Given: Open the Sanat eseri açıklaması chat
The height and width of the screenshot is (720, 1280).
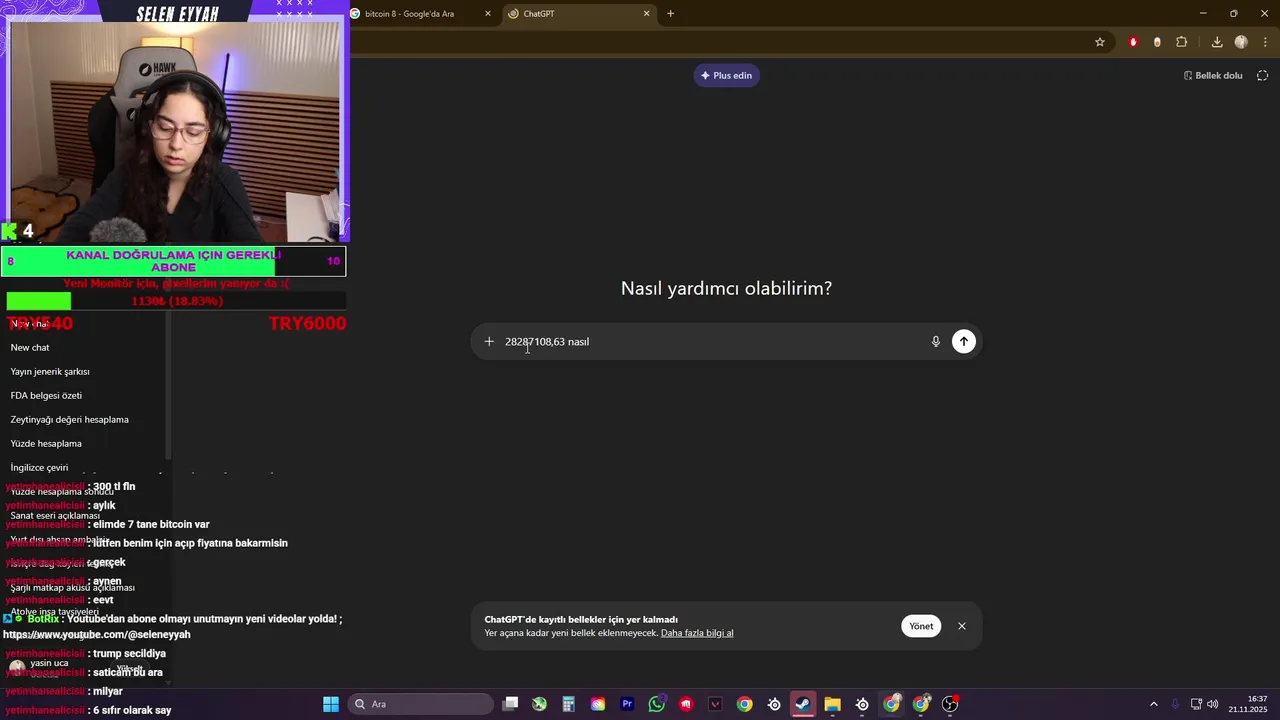Looking at the screenshot, I should 55,515.
